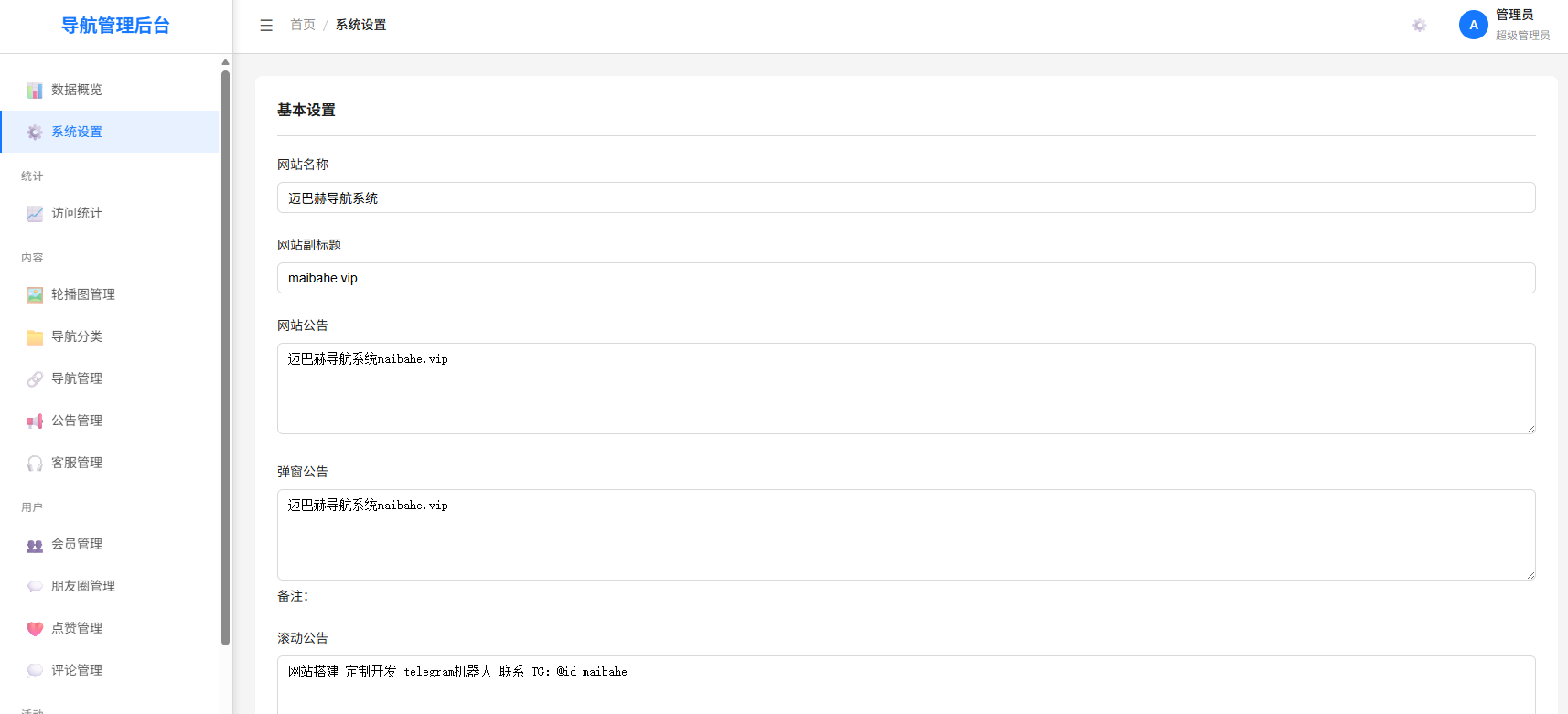The height and width of the screenshot is (714, 1568).
Task: Open the 管理员 avatar user menu
Action: (1474, 25)
